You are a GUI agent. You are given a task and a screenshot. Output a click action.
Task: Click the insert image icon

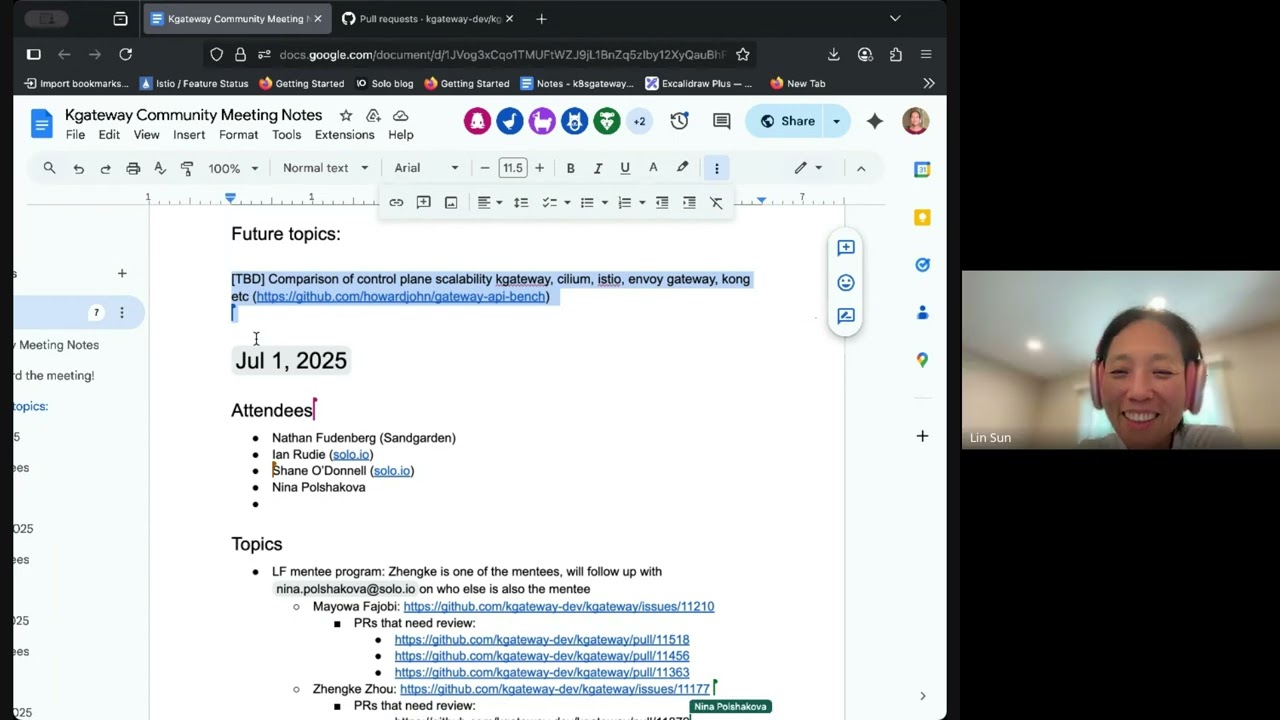(x=451, y=202)
